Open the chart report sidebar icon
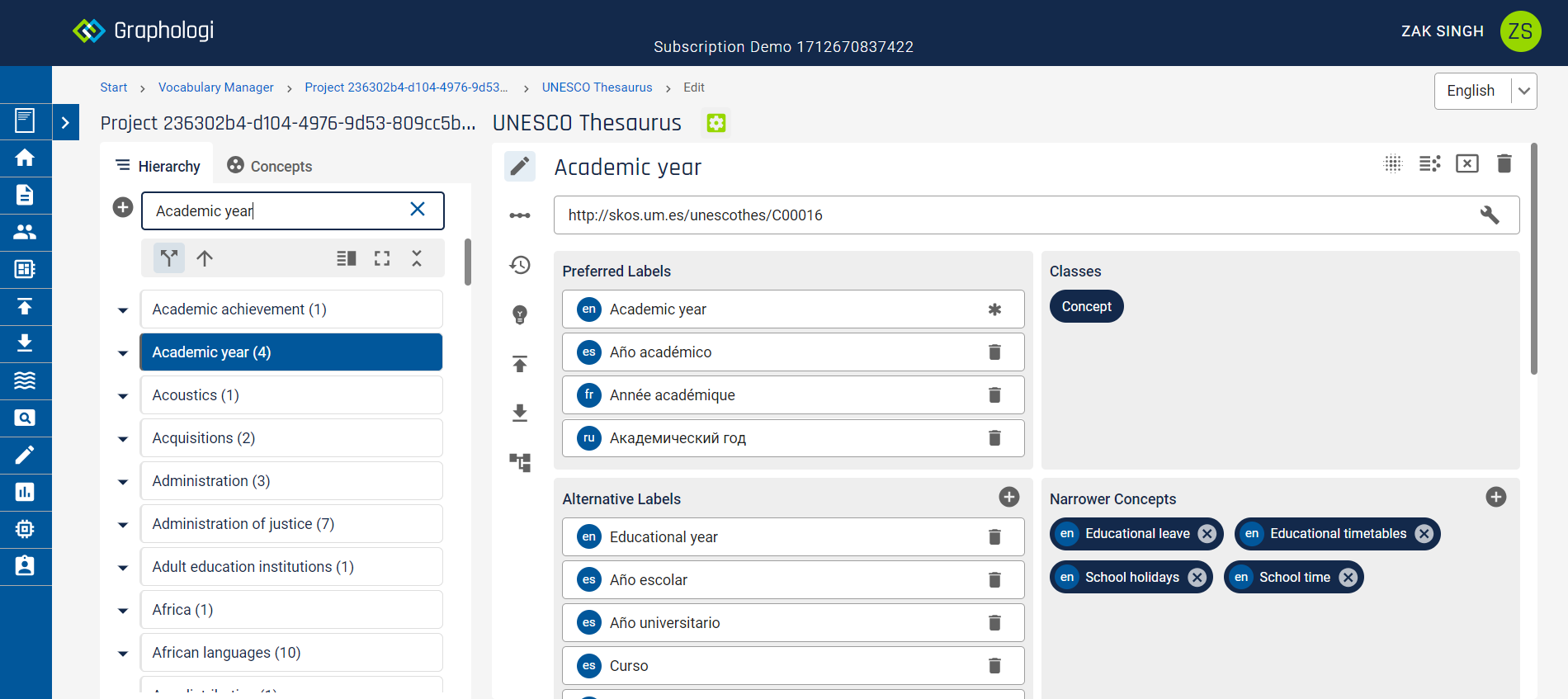The image size is (1568, 699). point(25,492)
